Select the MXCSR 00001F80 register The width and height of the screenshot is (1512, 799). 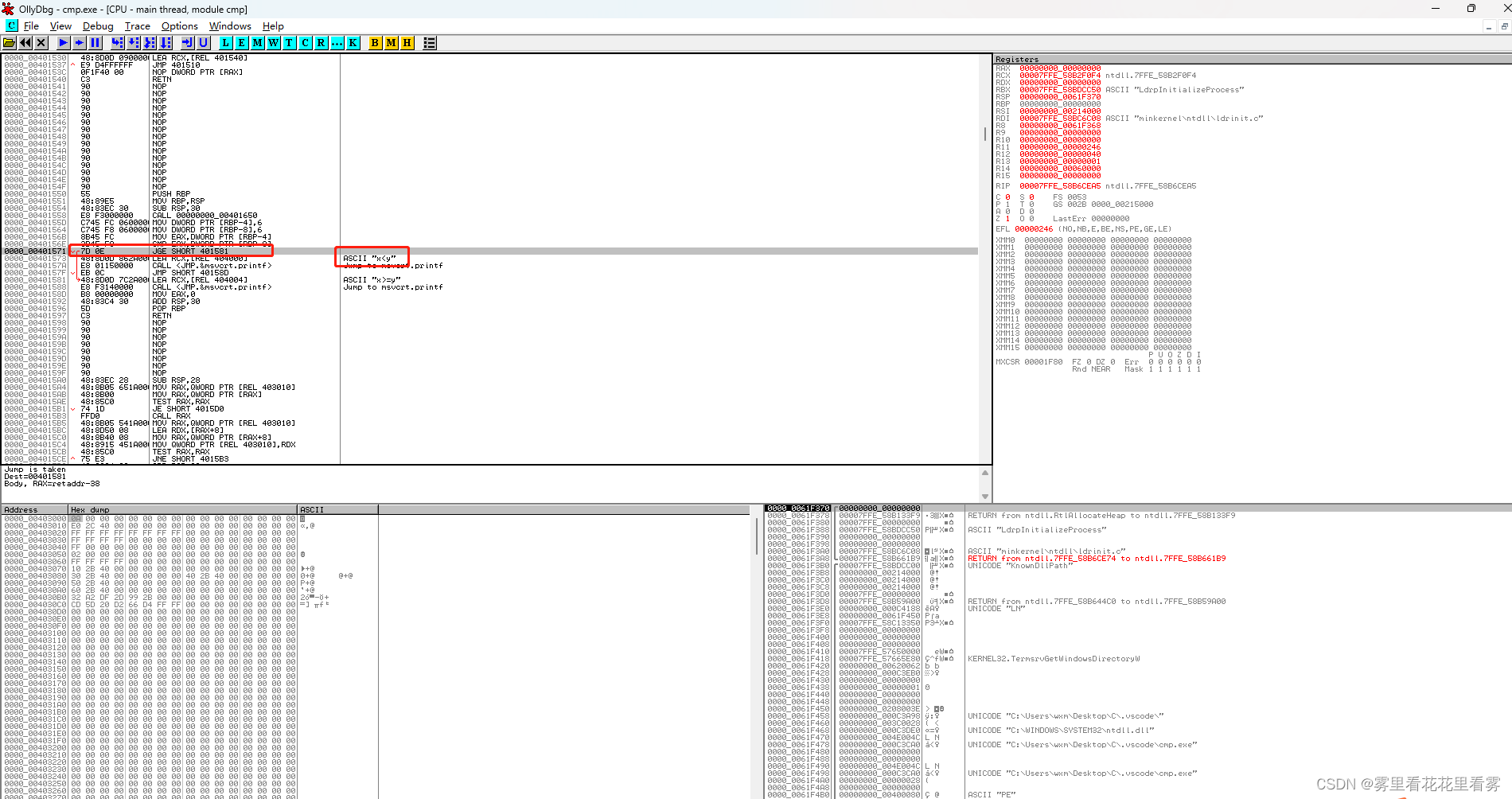tap(1029, 362)
